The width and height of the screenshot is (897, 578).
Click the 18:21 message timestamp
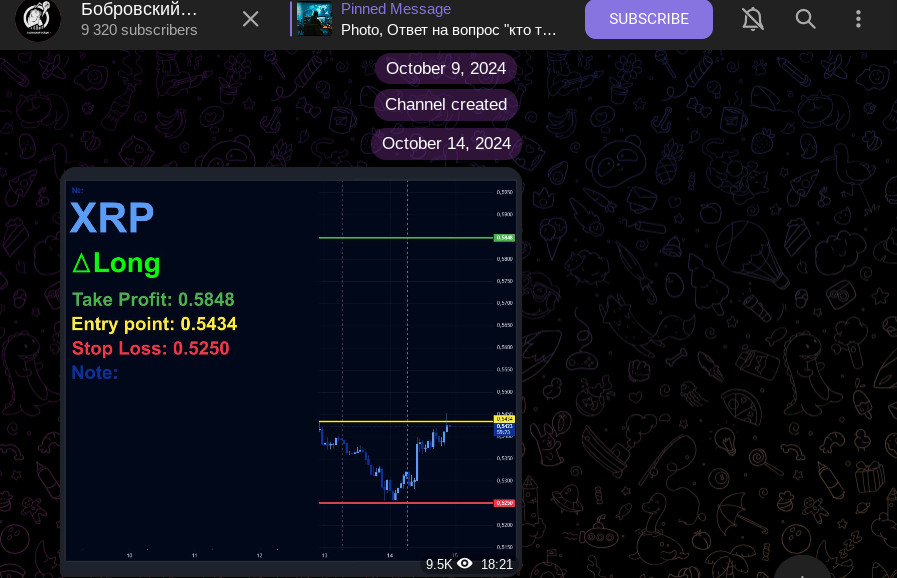pos(497,564)
